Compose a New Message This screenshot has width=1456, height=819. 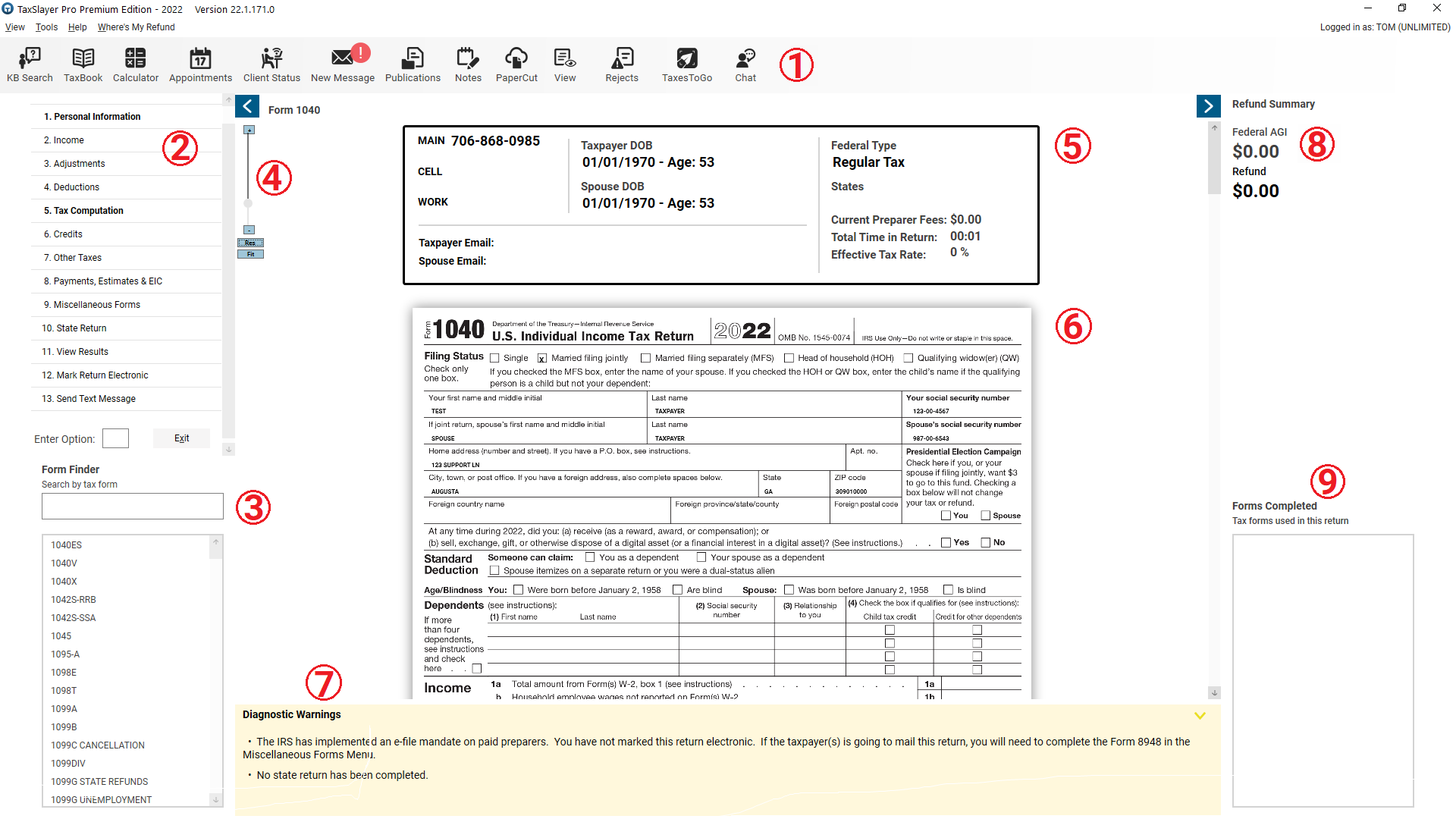coord(343,65)
